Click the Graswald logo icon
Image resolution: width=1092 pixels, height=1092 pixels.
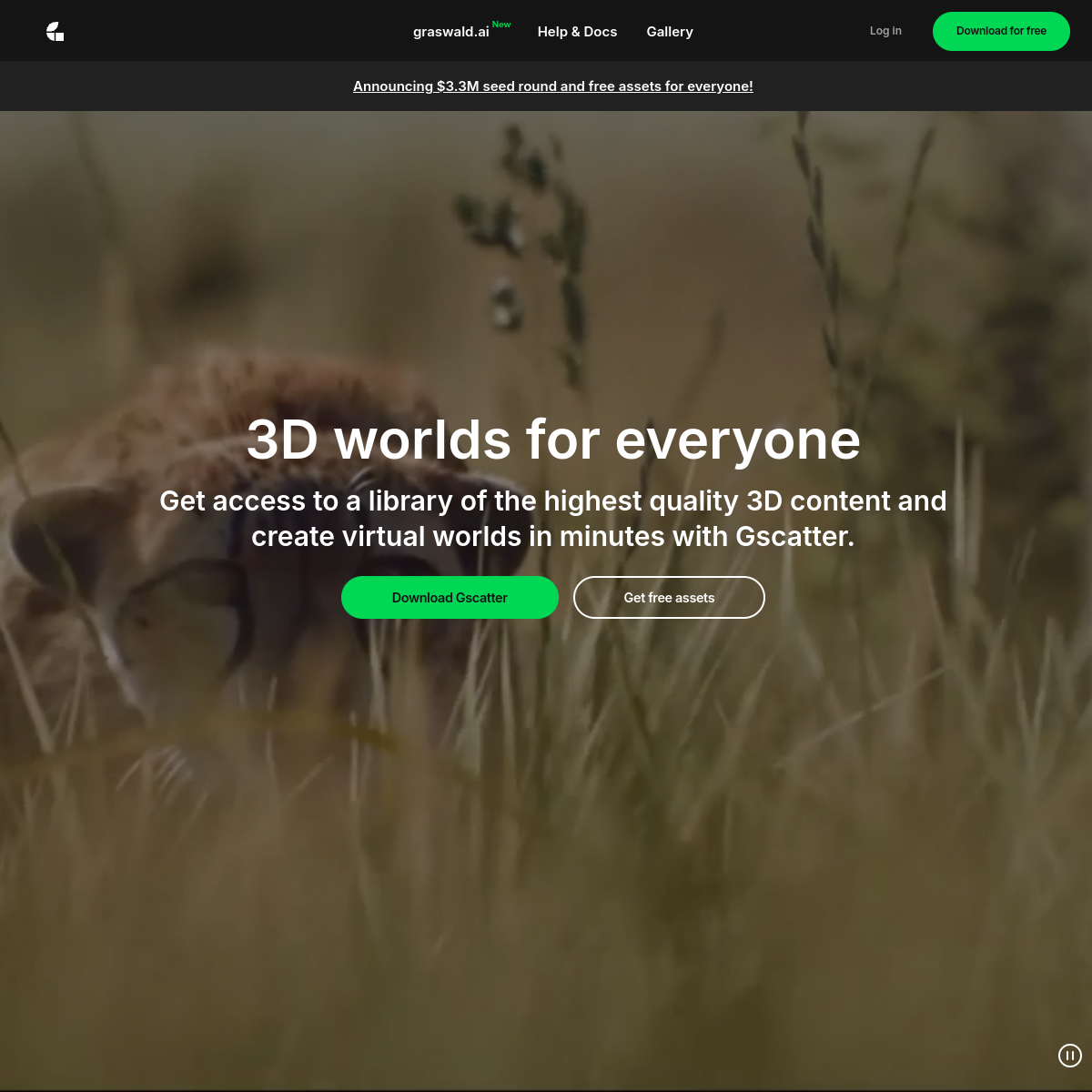point(56,32)
